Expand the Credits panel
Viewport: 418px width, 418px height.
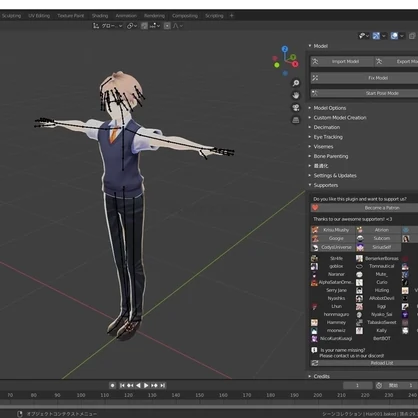319,376
